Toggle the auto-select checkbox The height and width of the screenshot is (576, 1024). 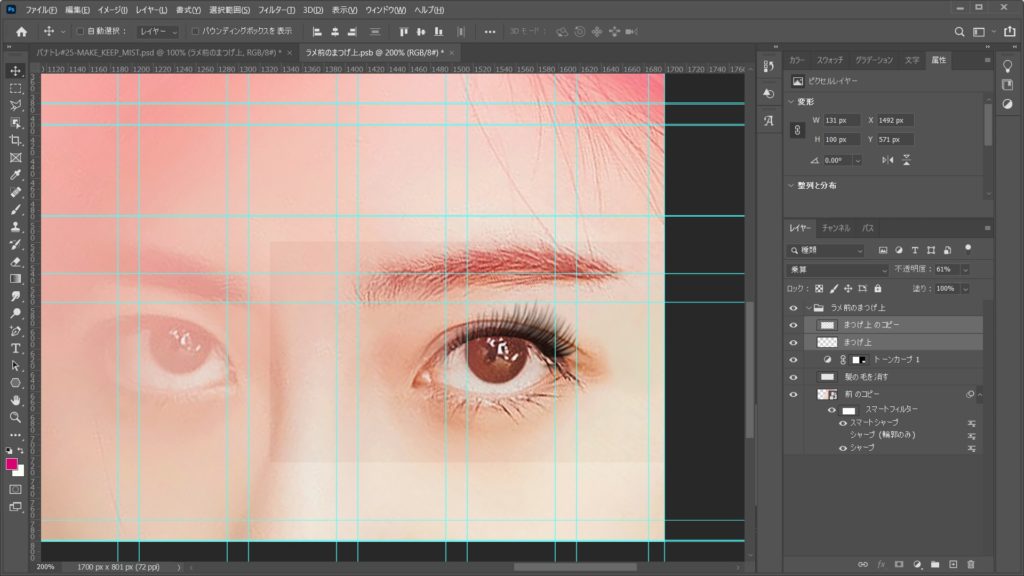(x=80, y=31)
